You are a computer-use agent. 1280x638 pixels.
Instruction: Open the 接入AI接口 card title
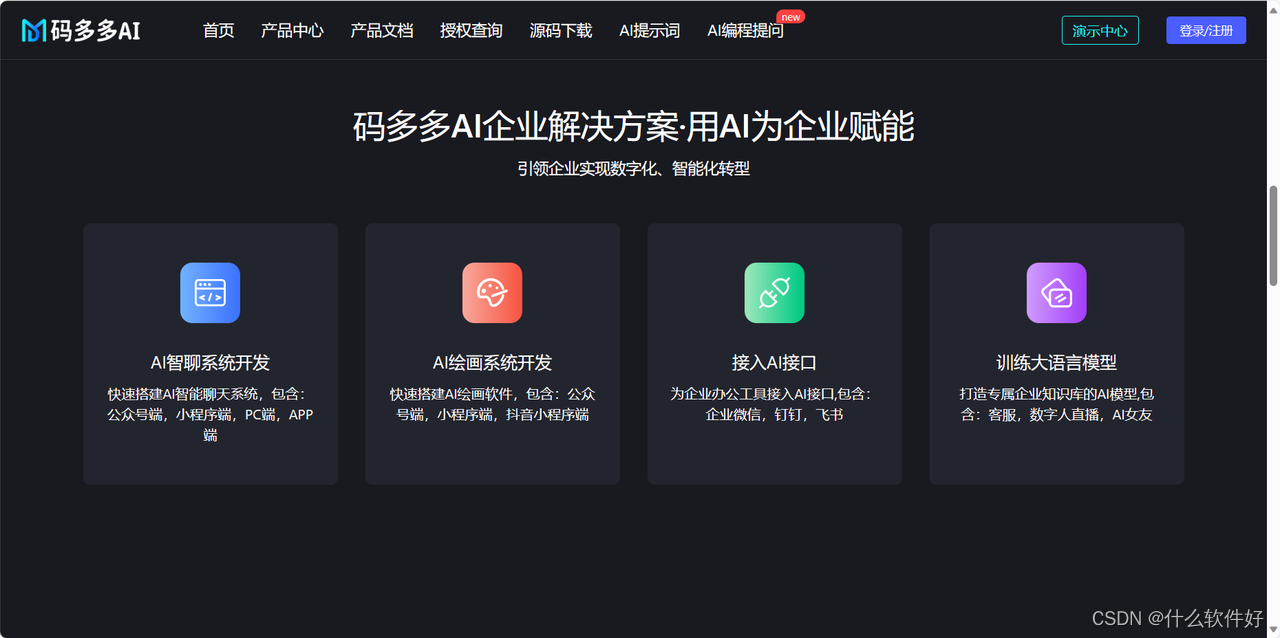[775, 363]
